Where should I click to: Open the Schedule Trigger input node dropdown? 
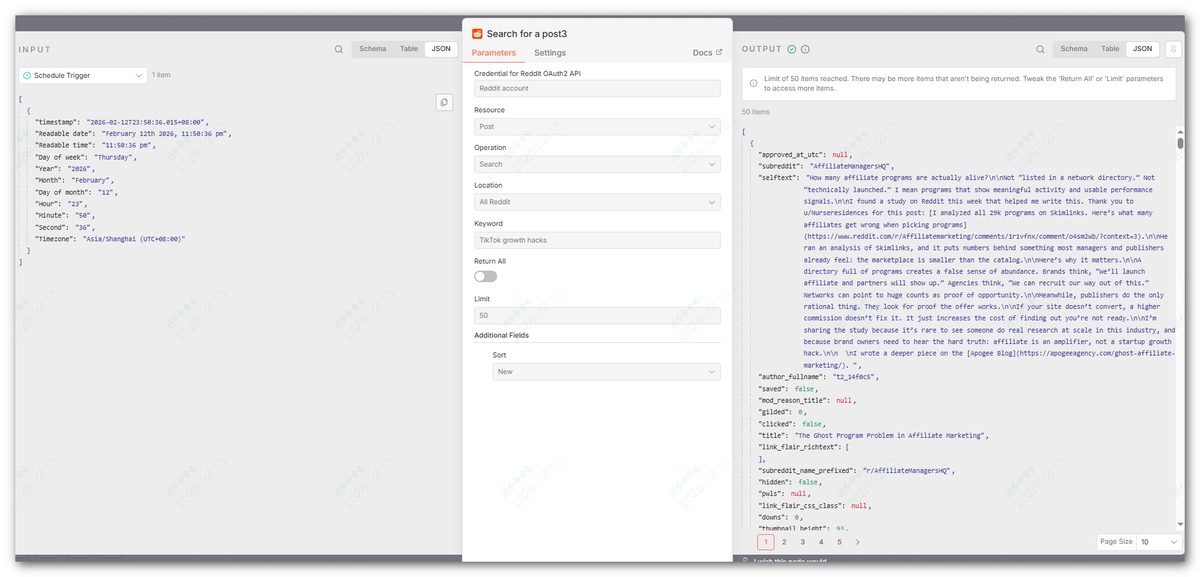pos(83,75)
